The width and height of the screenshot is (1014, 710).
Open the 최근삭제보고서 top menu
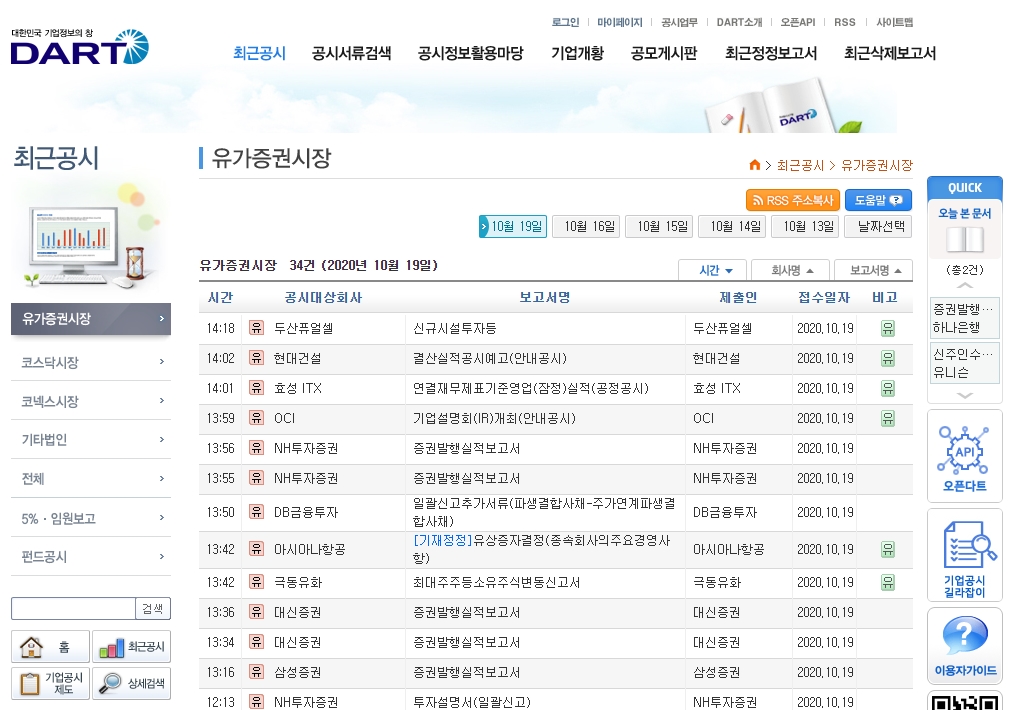tap(890, 53)
